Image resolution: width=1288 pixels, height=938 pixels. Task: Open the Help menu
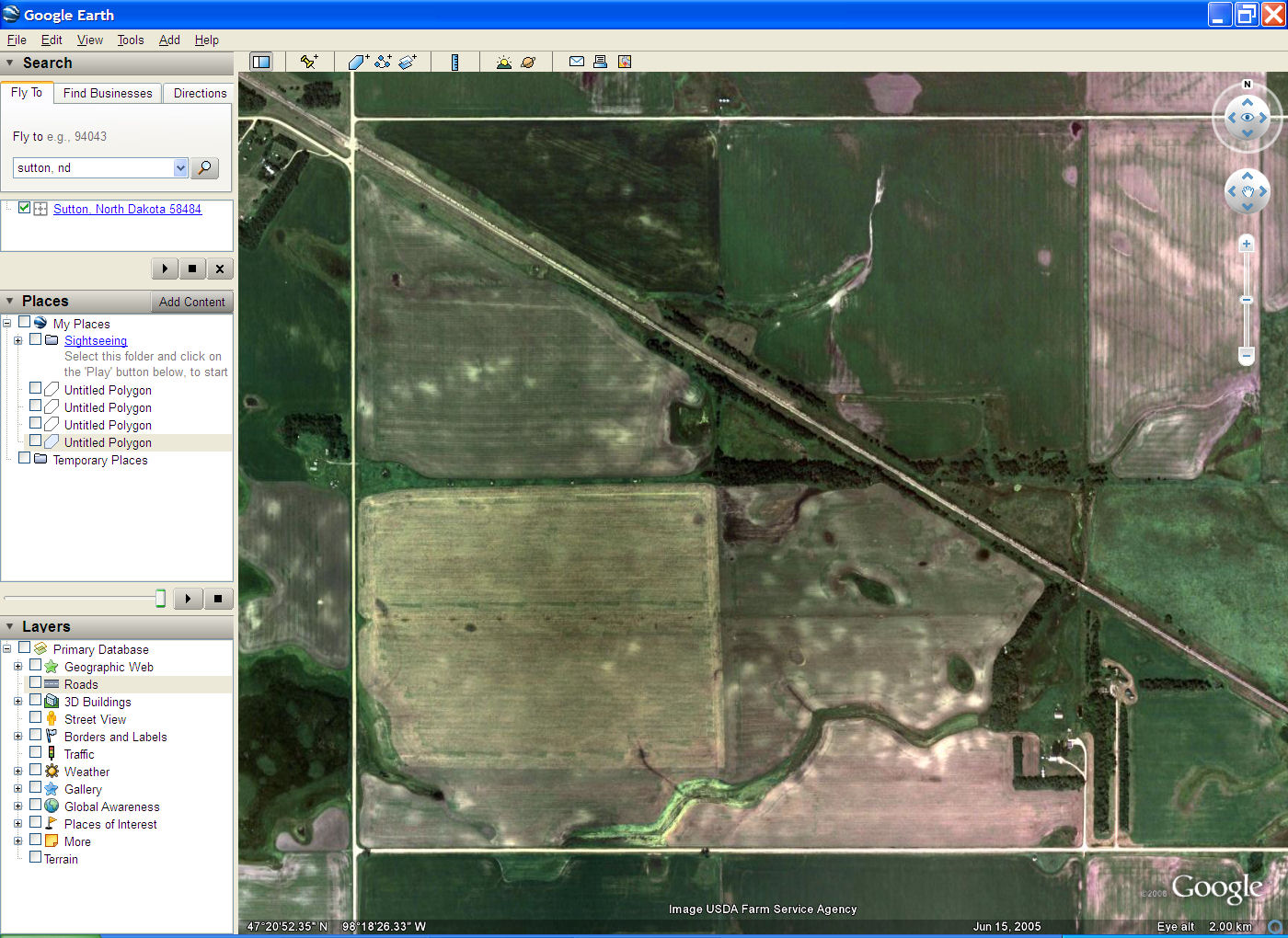click(x=207, y=40)
